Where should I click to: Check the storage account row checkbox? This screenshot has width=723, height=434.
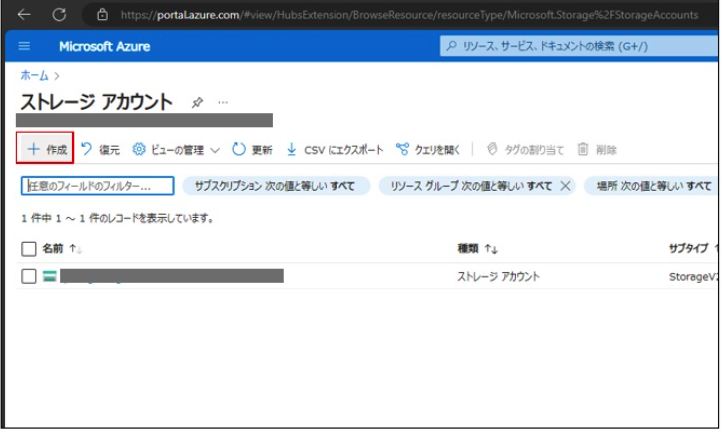(x=29, y=276)
